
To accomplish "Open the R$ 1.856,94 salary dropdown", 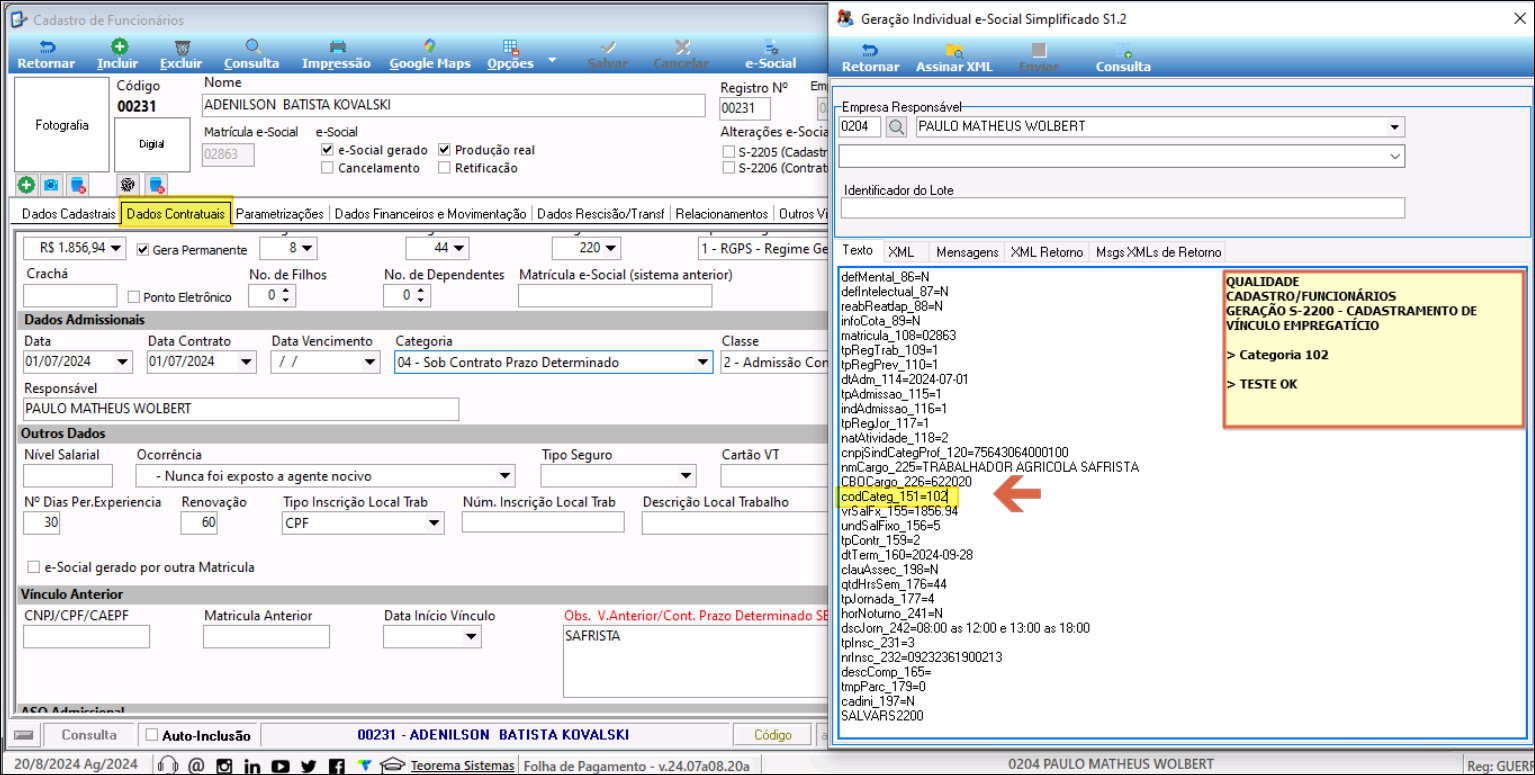I will (117, 248).
